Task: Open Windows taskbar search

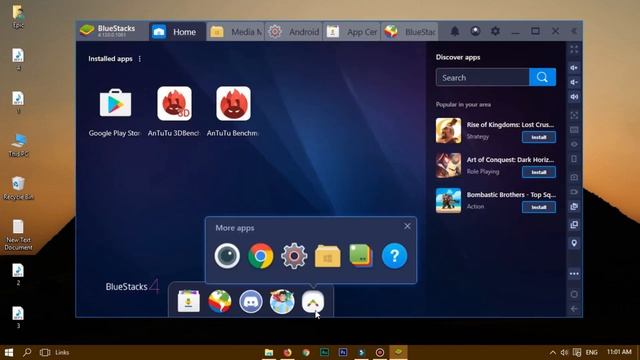Action: click(27, 352)
